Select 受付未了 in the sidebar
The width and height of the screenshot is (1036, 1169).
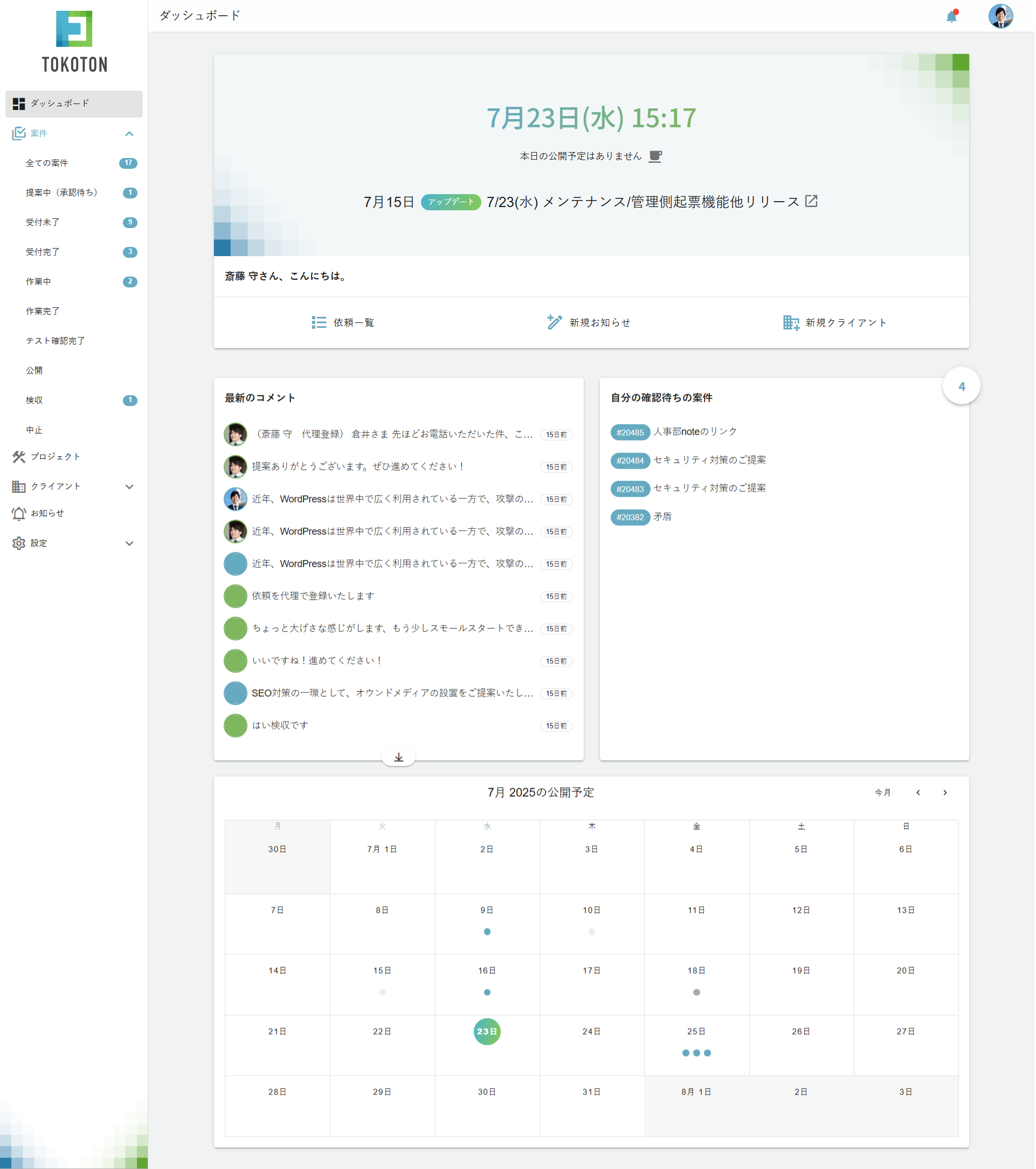pyautogui.click(x=43, y=223)
